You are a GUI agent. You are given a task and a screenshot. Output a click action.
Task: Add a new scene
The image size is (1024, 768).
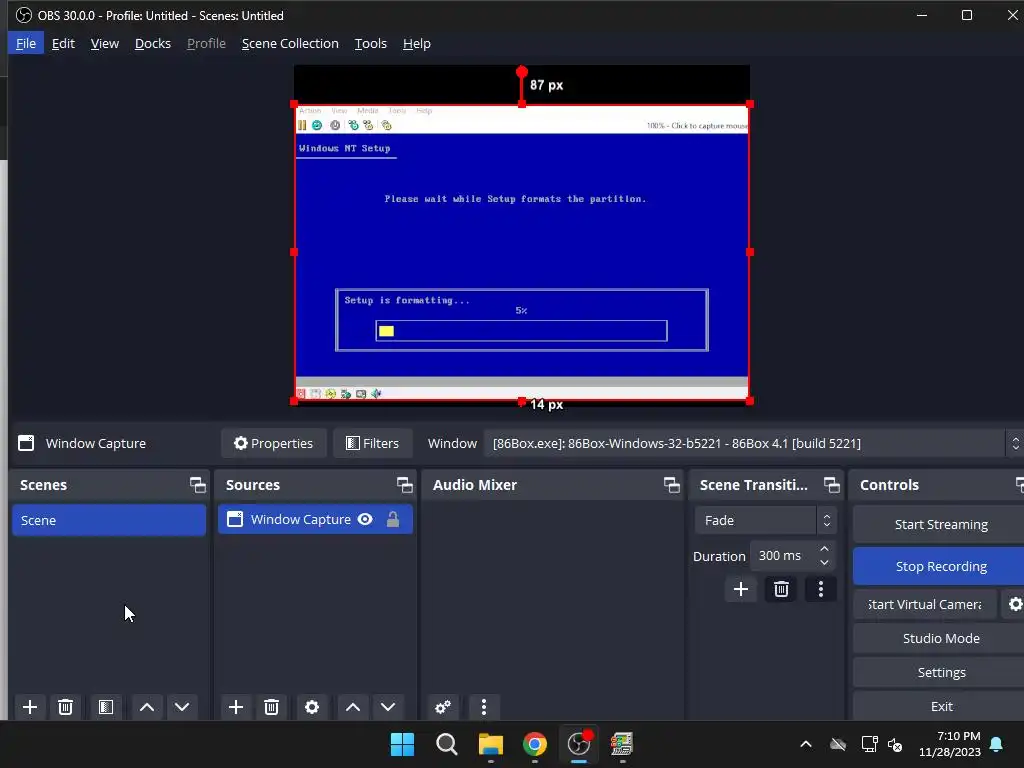coord(29,707)
